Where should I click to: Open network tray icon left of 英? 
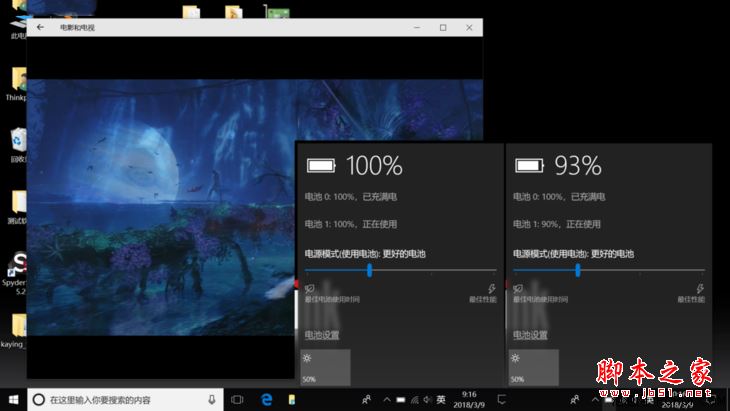tap(414, 400)
